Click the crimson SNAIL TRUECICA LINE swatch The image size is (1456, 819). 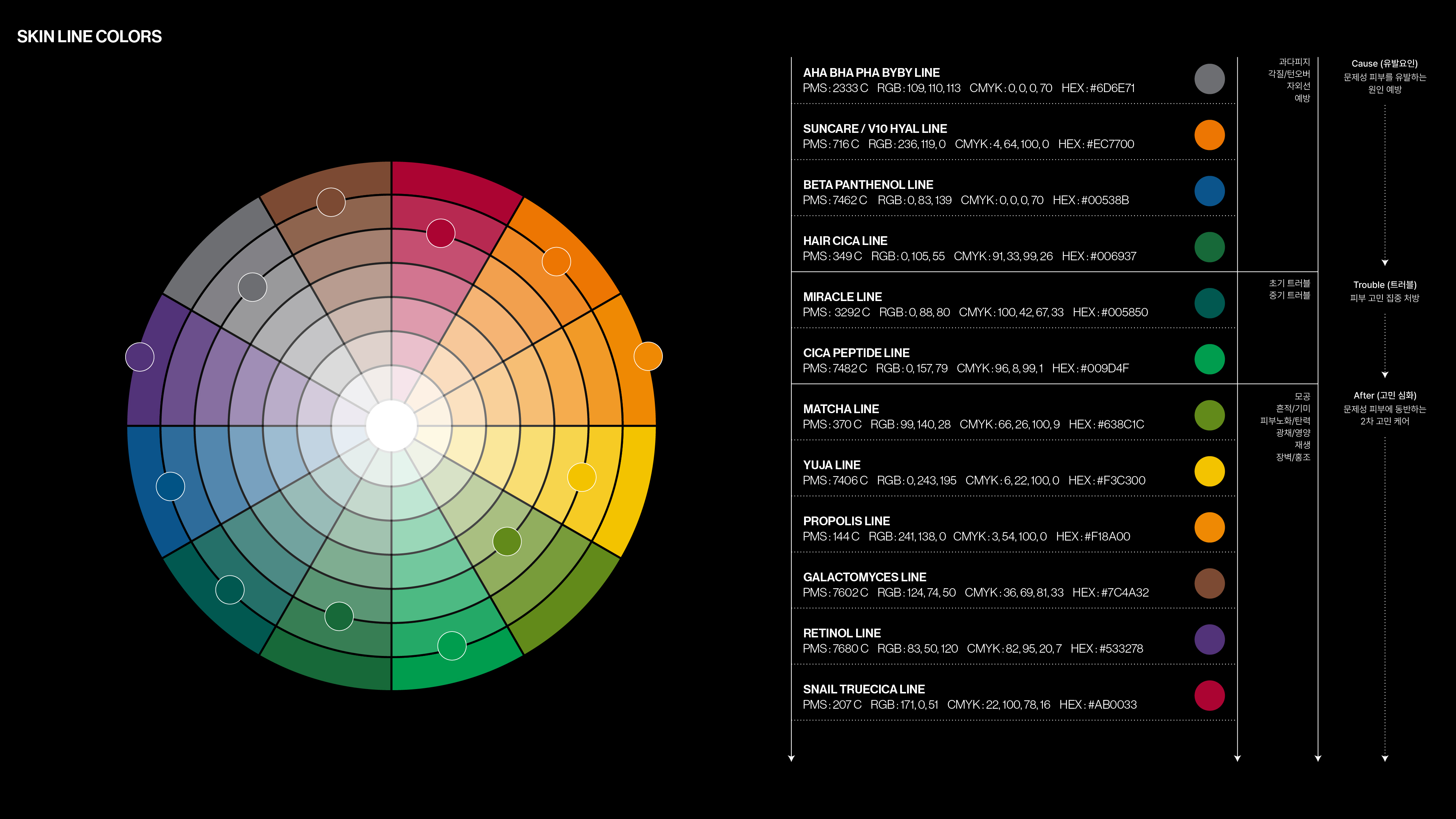click(1209, 695)
